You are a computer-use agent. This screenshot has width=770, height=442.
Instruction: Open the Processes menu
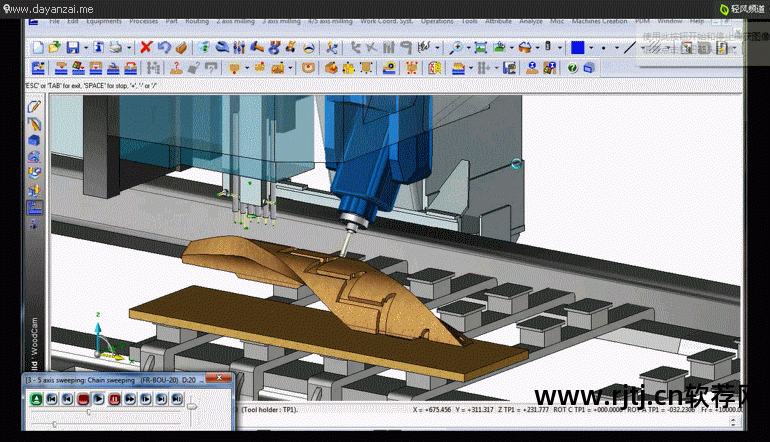(144, 21)
